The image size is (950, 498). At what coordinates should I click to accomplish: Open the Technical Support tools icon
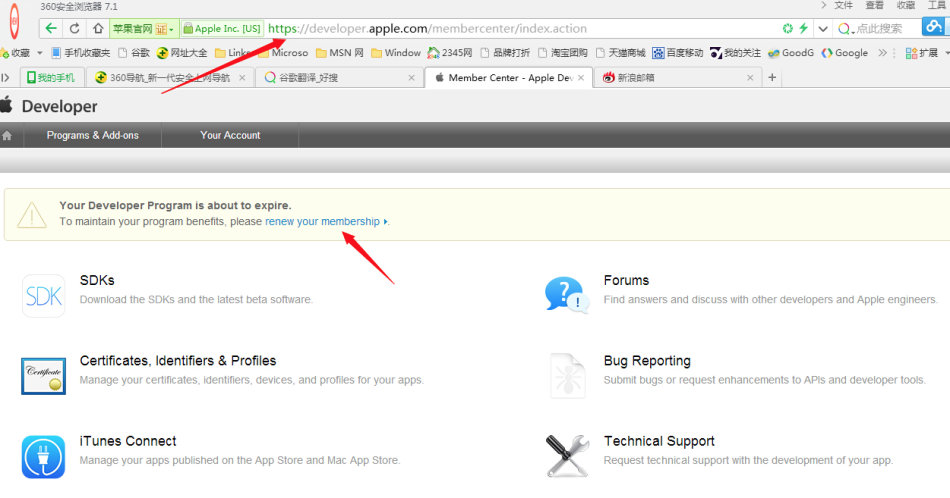pos(567,456)
